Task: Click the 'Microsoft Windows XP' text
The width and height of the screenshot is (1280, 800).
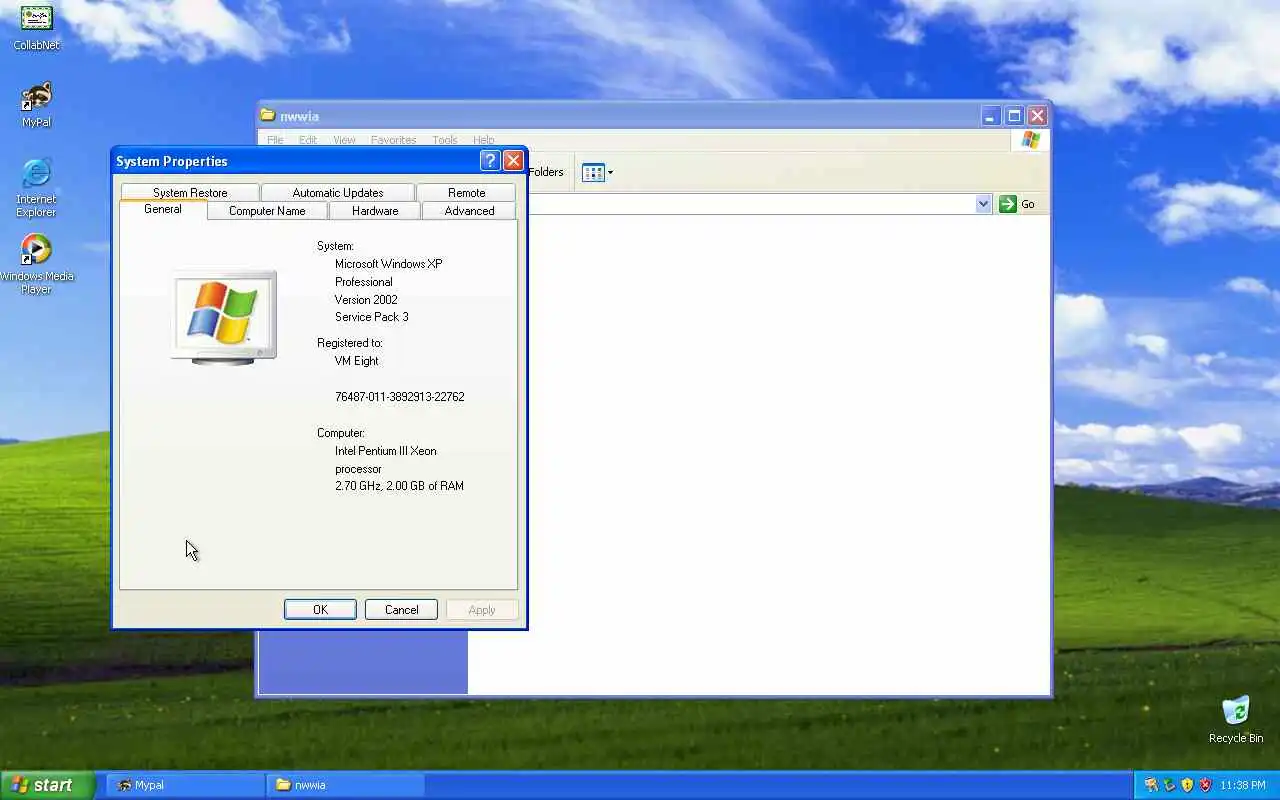Action: (x=388, y=264)
